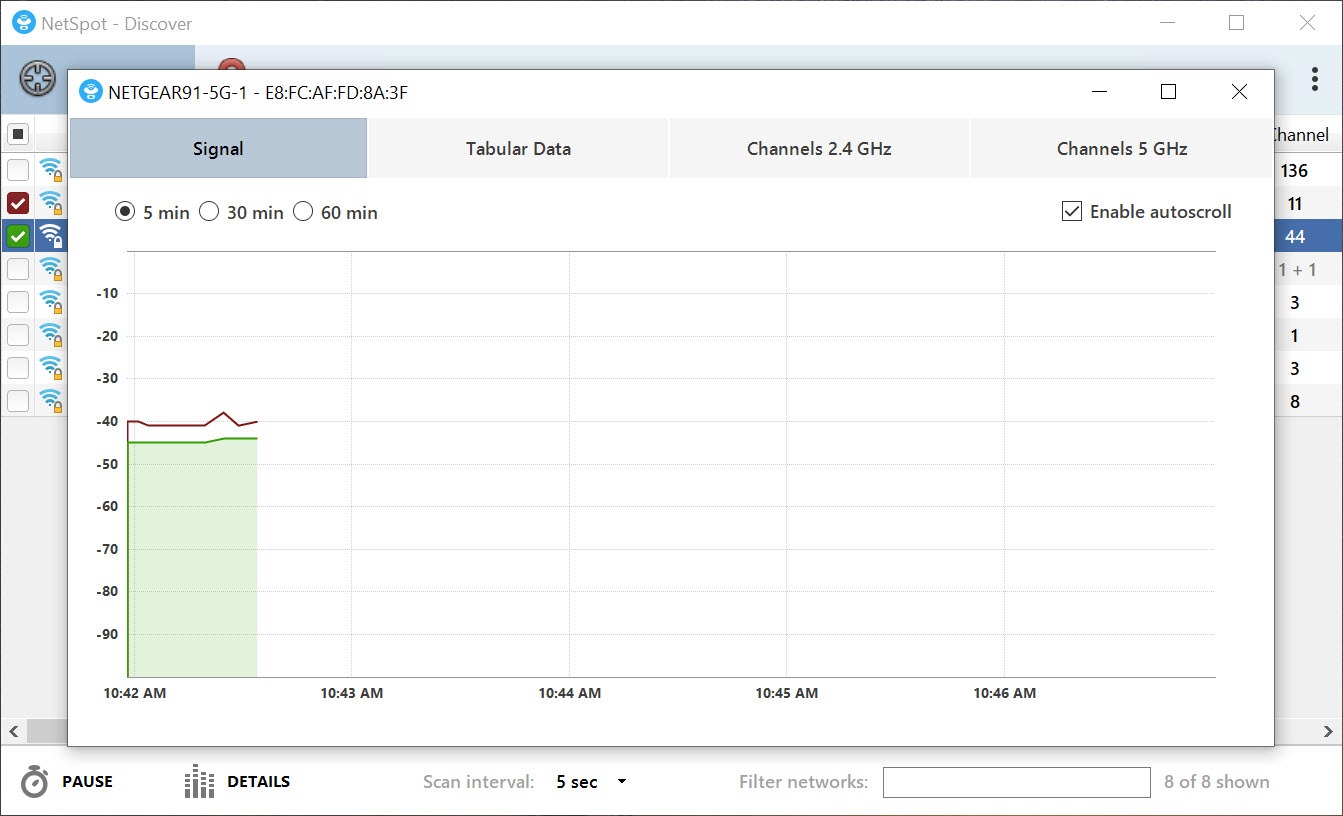The height and width of the screenshot is (816, 1343).
Task: Open the Scan interval dropdown
Action: pos(591,782)
